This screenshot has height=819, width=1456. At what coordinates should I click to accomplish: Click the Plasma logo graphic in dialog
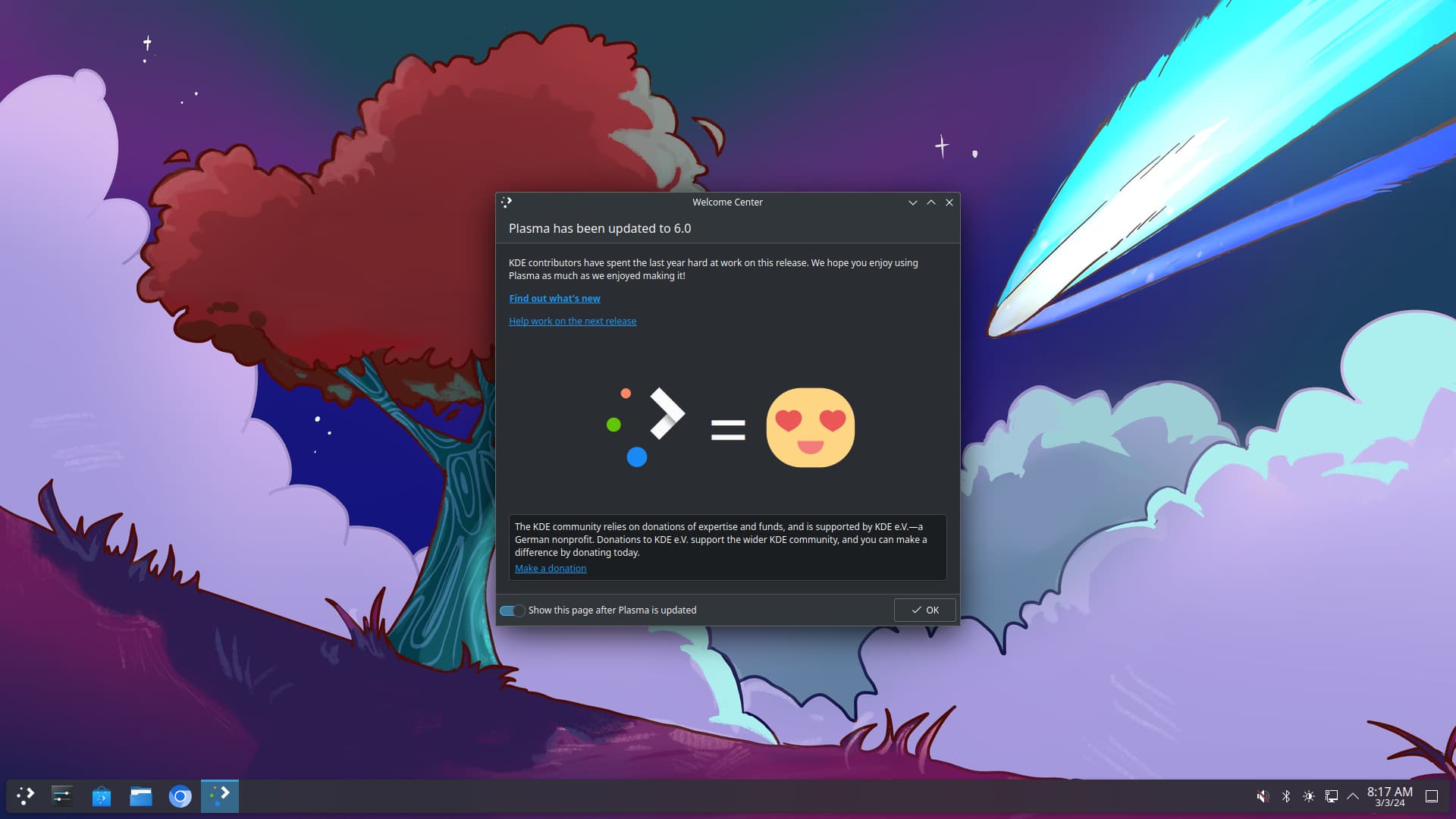pyautogui.click(x=645, y=427)
